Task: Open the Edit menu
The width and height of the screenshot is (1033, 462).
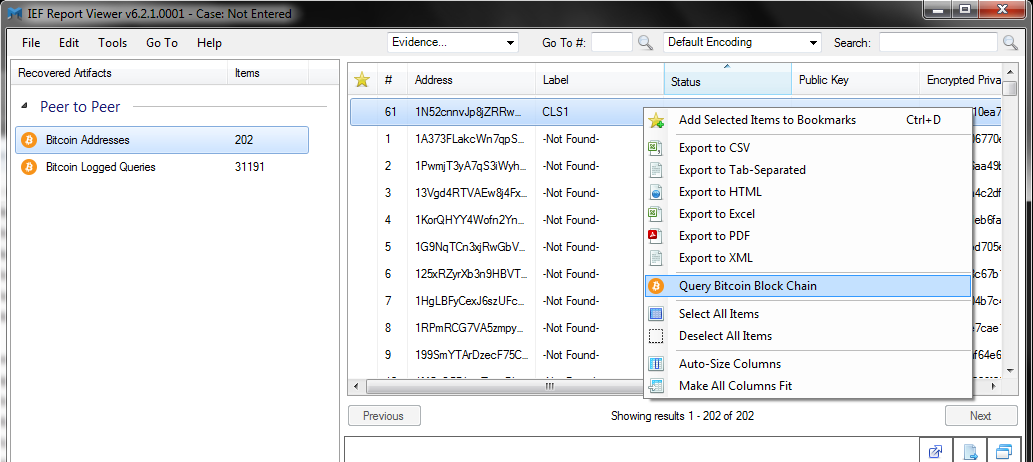Action: pyautogui.click(x=69, y=43)
